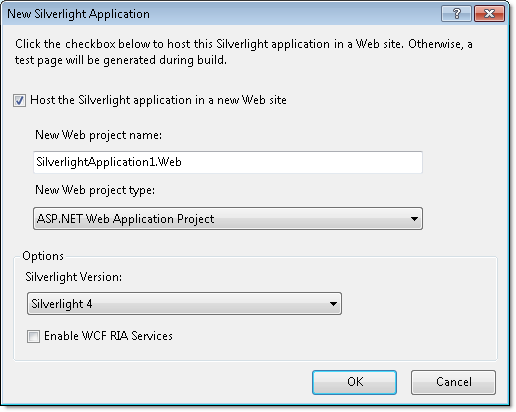Click the 'New Web project type:' label
This screenshot has width=516, height=412.
pos(95,190)
